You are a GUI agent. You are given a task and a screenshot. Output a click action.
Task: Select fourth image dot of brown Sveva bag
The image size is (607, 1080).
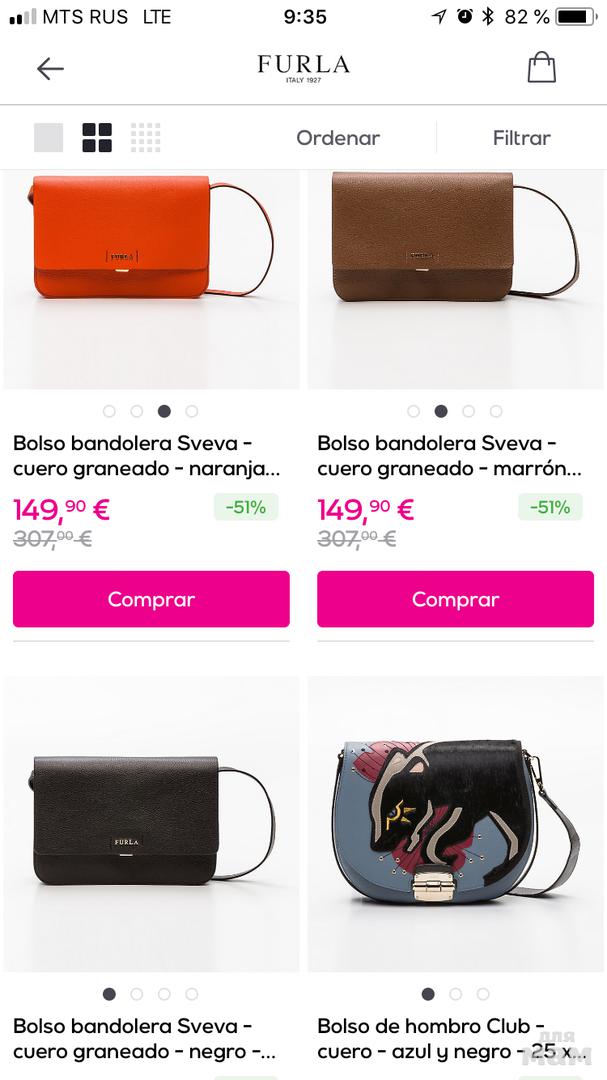point(496,411)
